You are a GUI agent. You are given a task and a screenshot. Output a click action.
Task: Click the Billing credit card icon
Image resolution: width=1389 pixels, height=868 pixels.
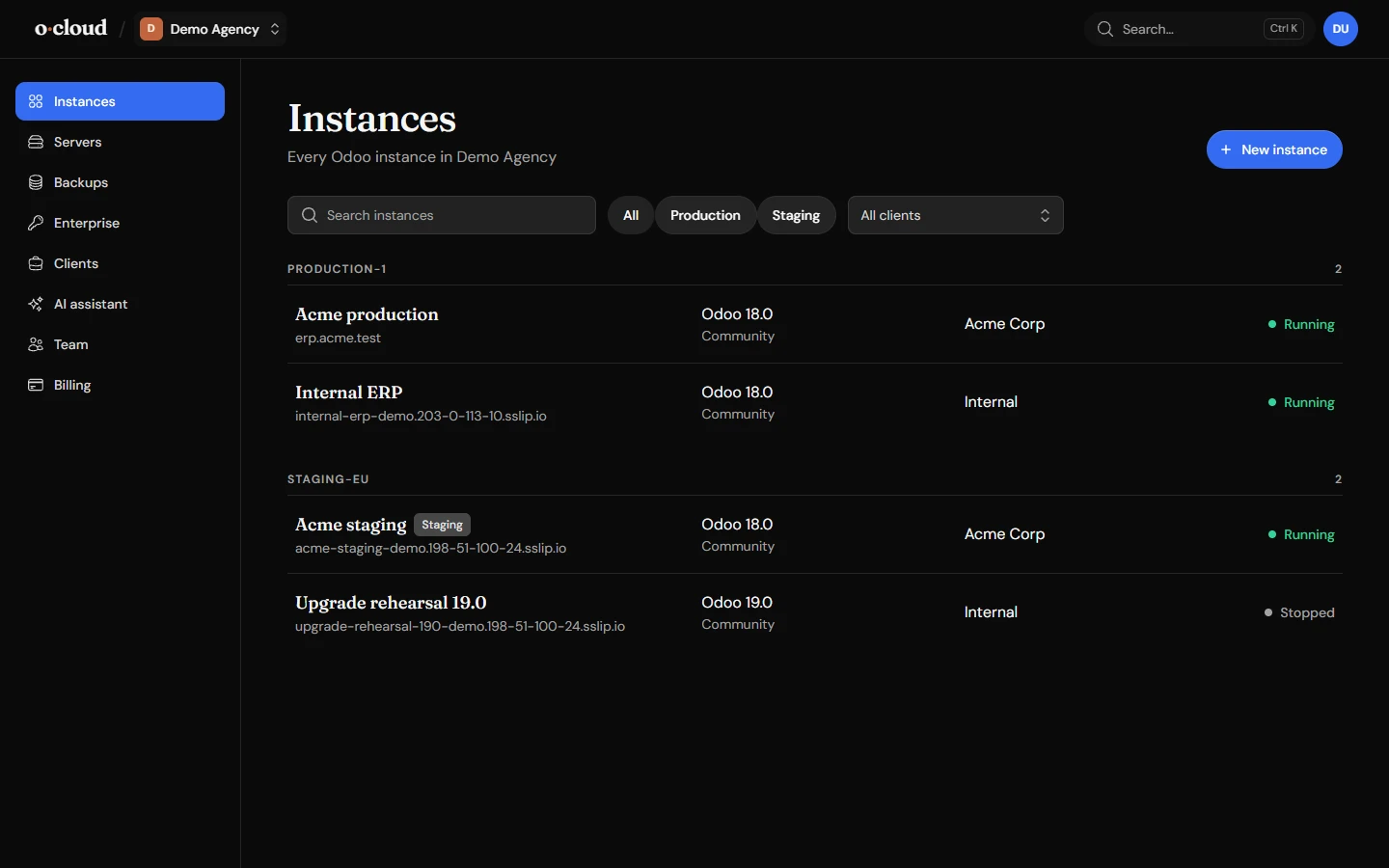[36, 385]
